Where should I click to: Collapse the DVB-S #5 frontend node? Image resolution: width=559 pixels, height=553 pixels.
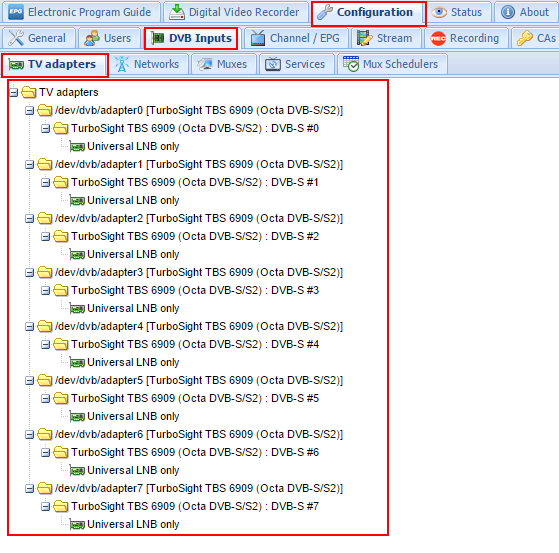(x=45, y=399)
